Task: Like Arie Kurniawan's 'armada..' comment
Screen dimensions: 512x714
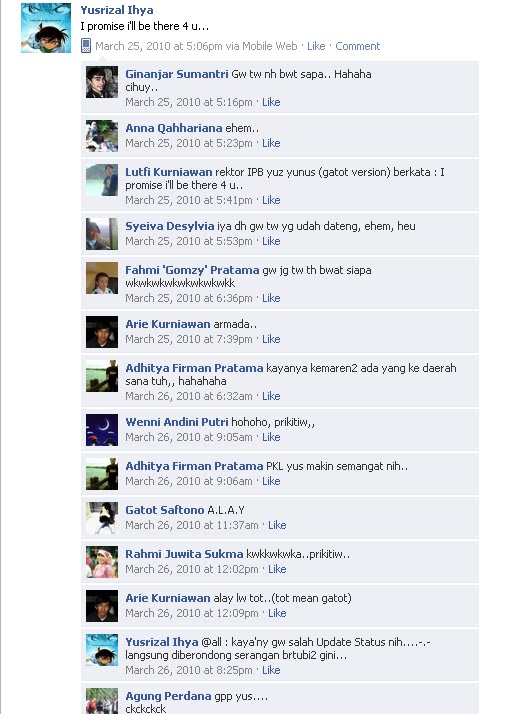Action: [271, 339]
